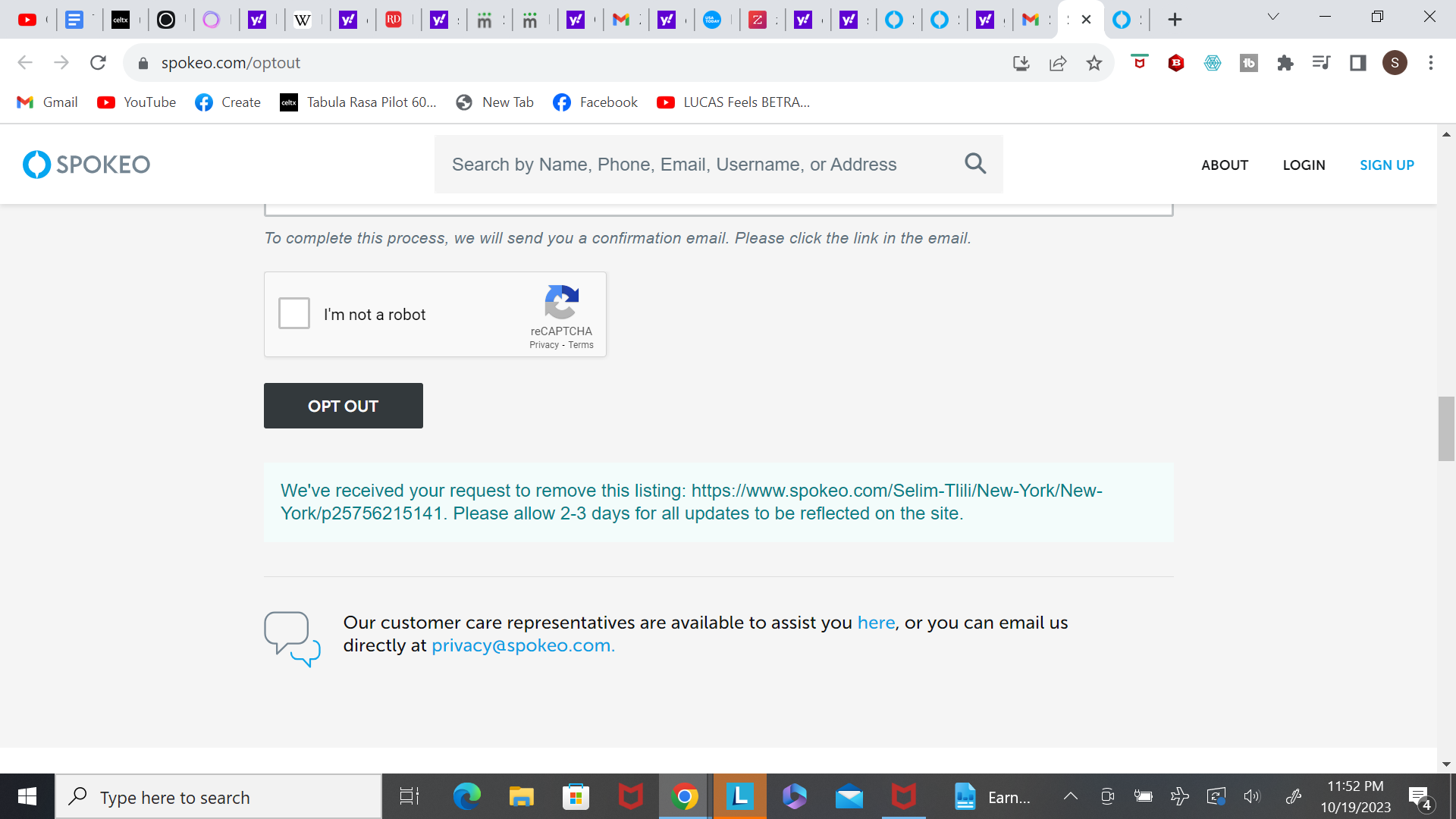Viewport: 1456px width, 819px height.
Task: Go forward to the next page
Action: [61, 63]
